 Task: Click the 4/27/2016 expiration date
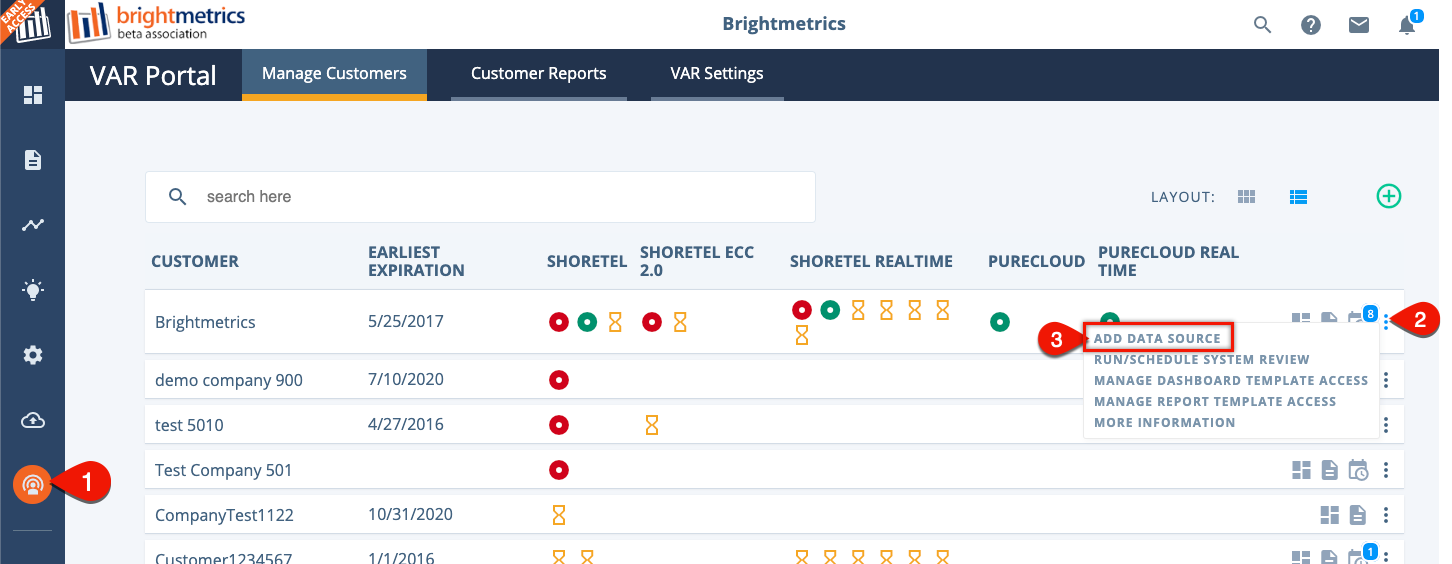[406, 425]
